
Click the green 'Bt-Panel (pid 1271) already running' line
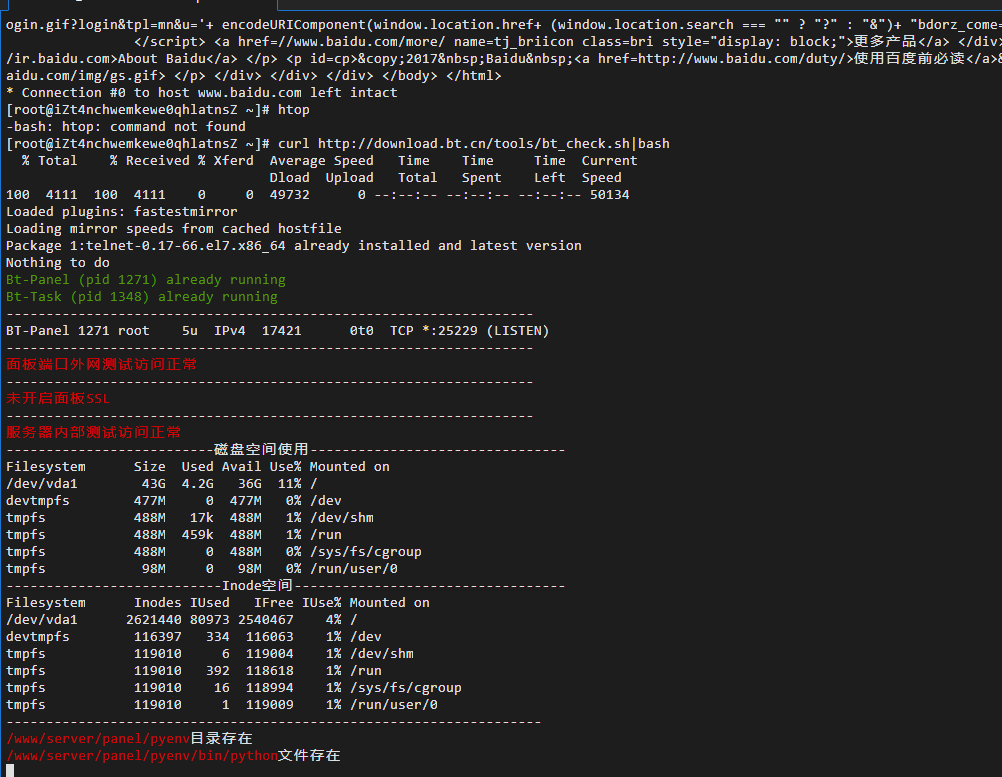146,280
